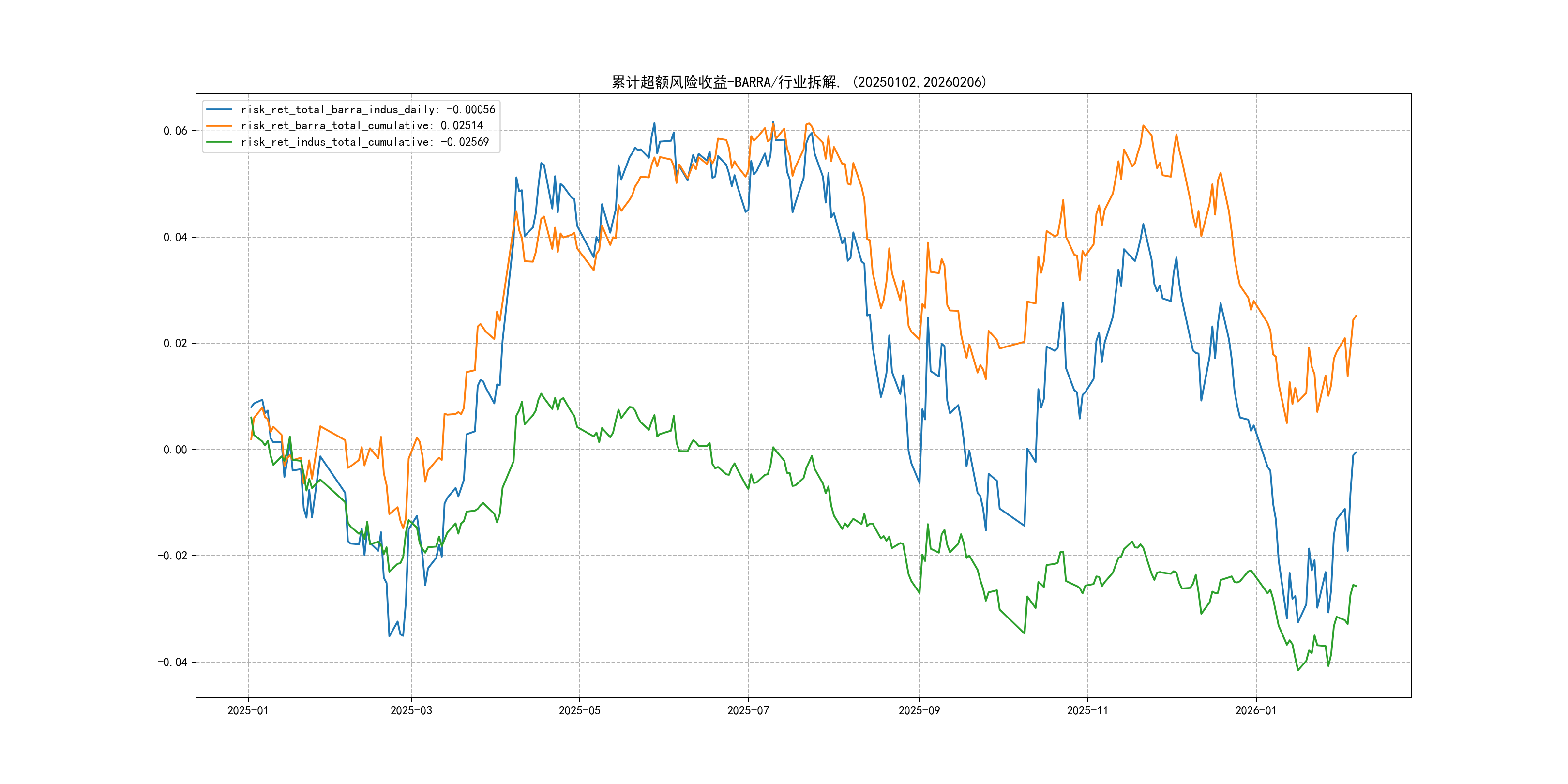This screenshot has width=1568, height=784.
Task: Click the -0.04 y-axis tick label
Action: click(172, 662)
